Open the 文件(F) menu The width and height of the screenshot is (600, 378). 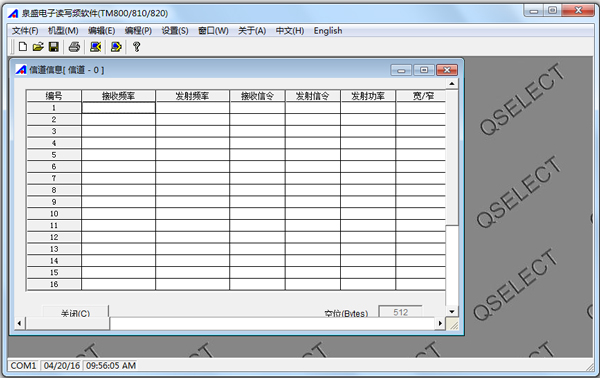[x=25, y=31]
